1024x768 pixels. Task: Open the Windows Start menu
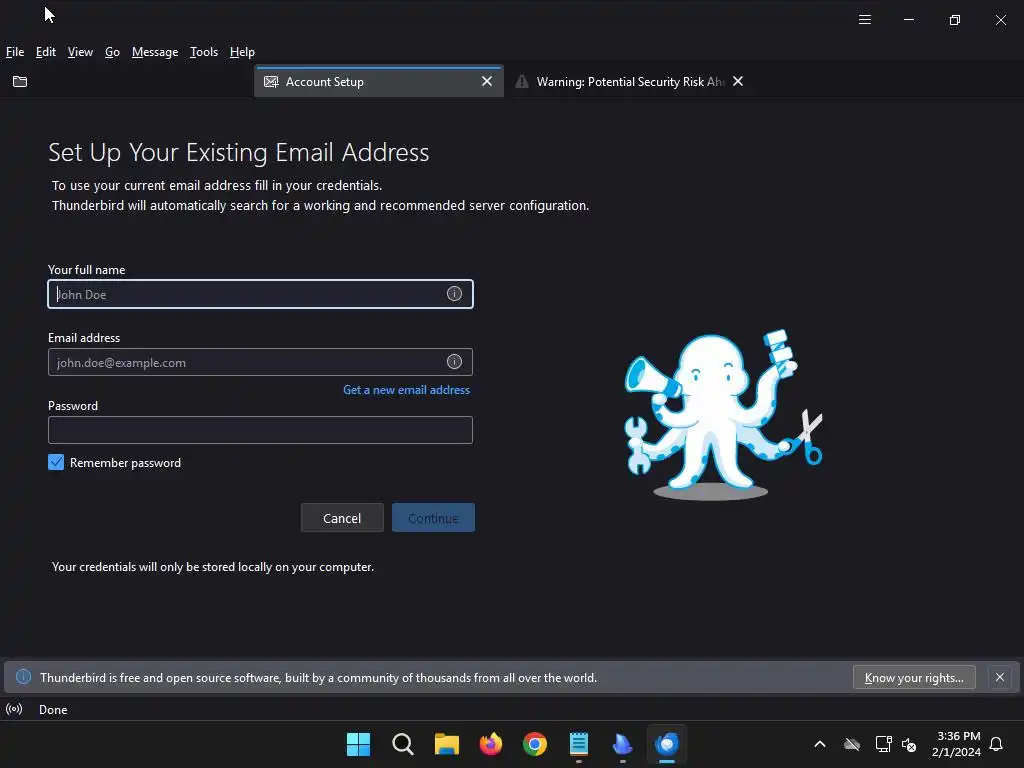pos(358,744)
